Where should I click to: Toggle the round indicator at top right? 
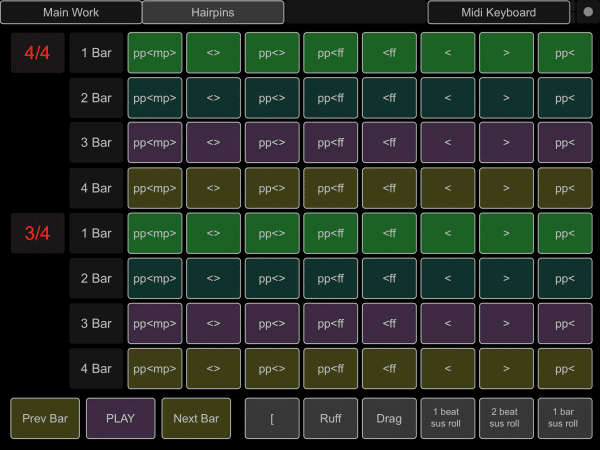point(586,13)
